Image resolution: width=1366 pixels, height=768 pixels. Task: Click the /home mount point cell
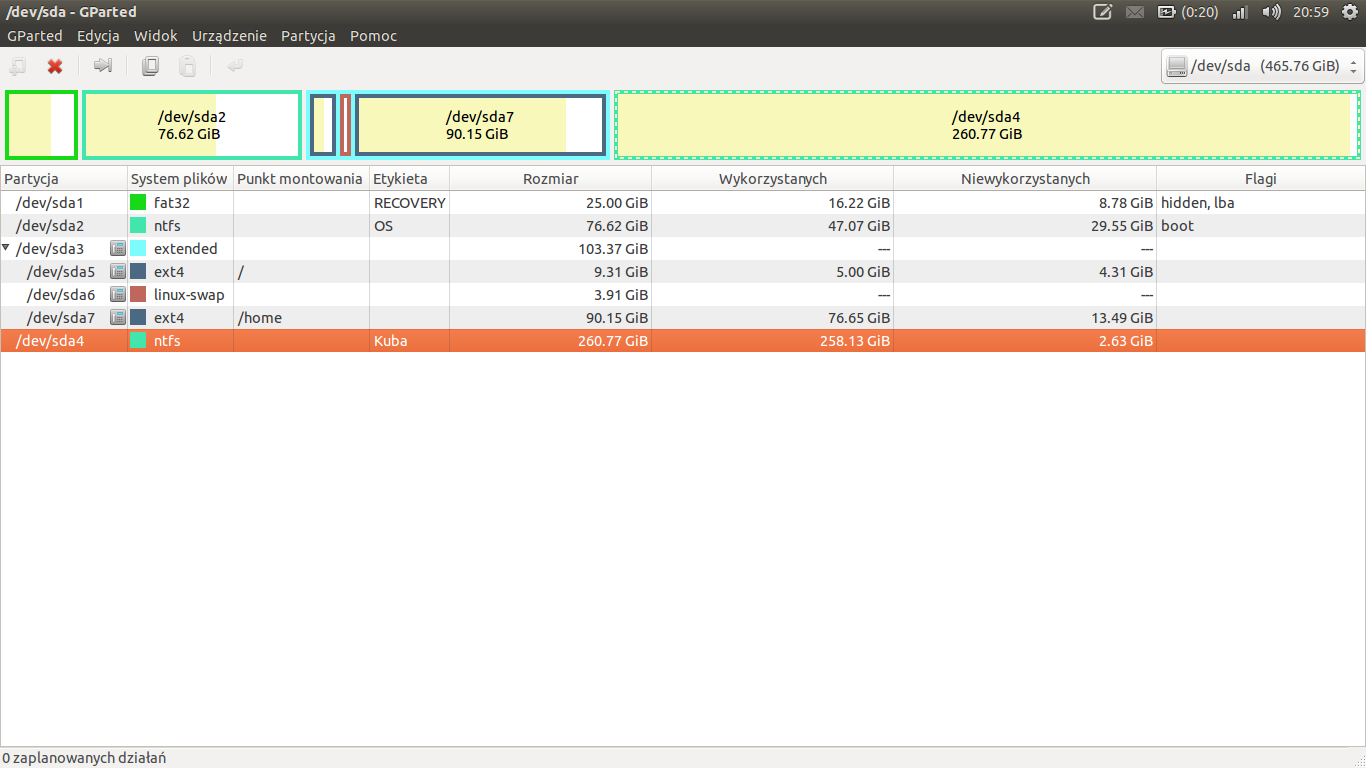pos(301,317)
